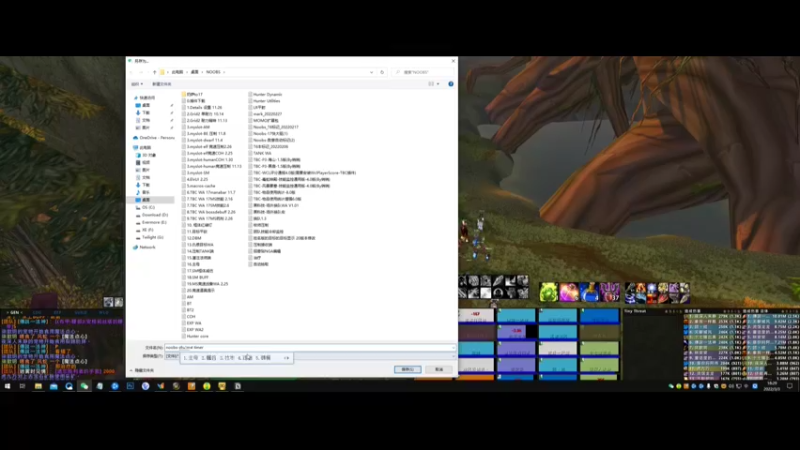
Task: Click the Cancel button
Action: pyautogui.click(x=439, y=369)
